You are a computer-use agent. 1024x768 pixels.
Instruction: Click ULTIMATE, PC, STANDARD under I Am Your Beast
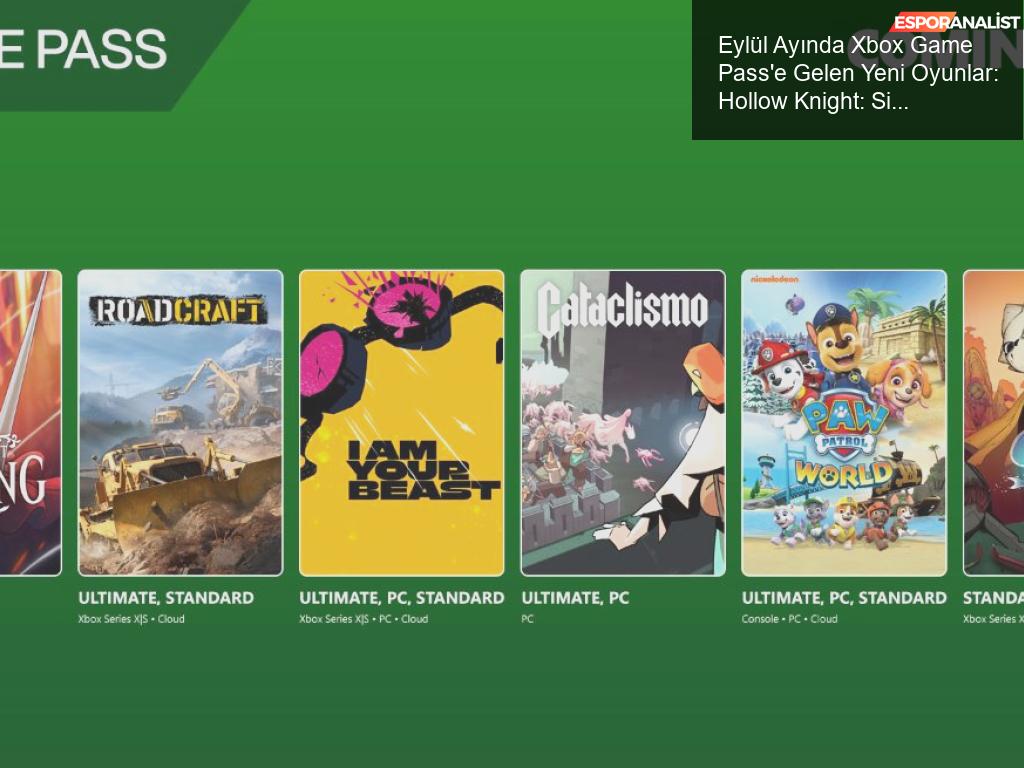(402, 598)
